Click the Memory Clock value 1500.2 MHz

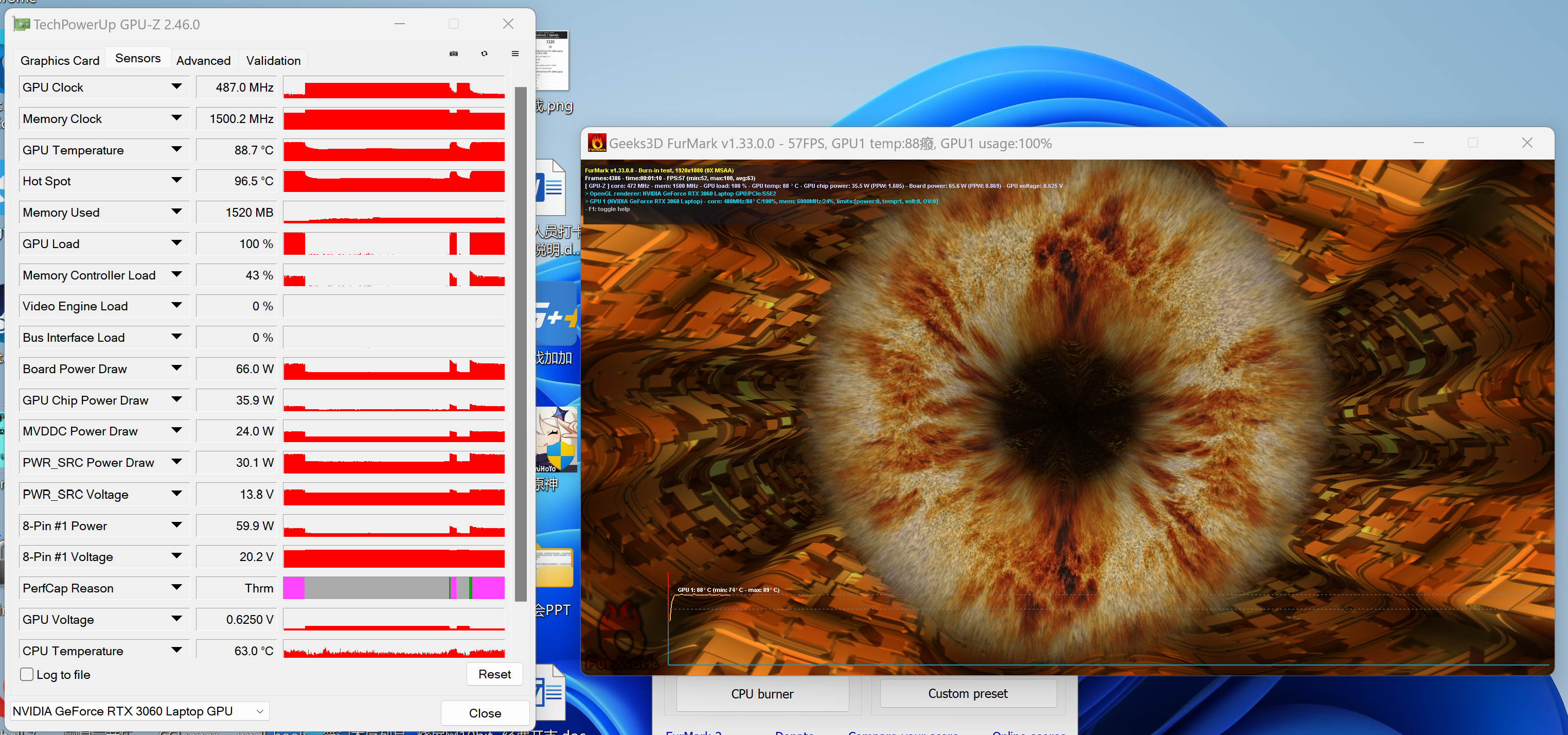pyautogui.click(x=236, y=118)
